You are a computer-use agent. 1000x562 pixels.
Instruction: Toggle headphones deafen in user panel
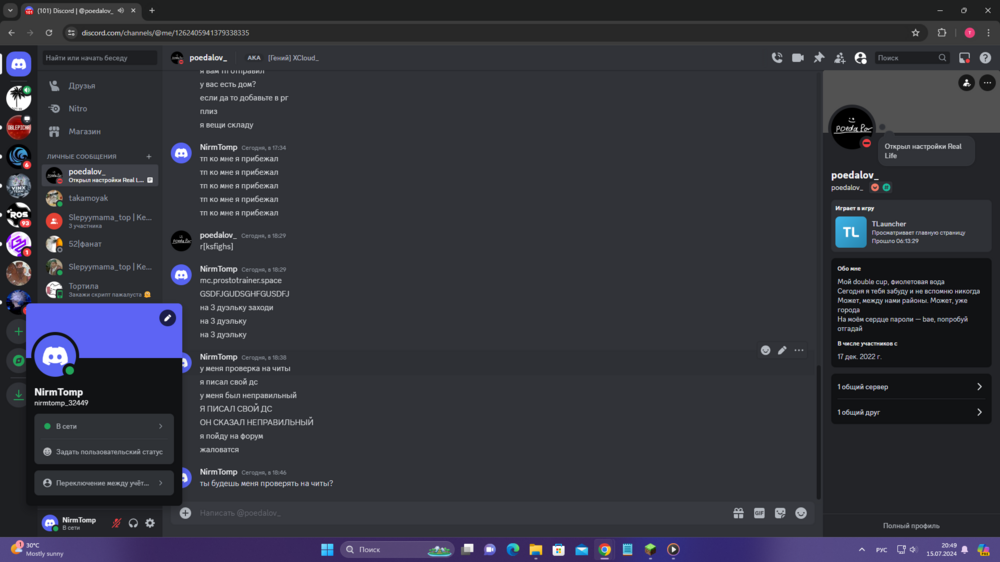(x=133, y=523)
